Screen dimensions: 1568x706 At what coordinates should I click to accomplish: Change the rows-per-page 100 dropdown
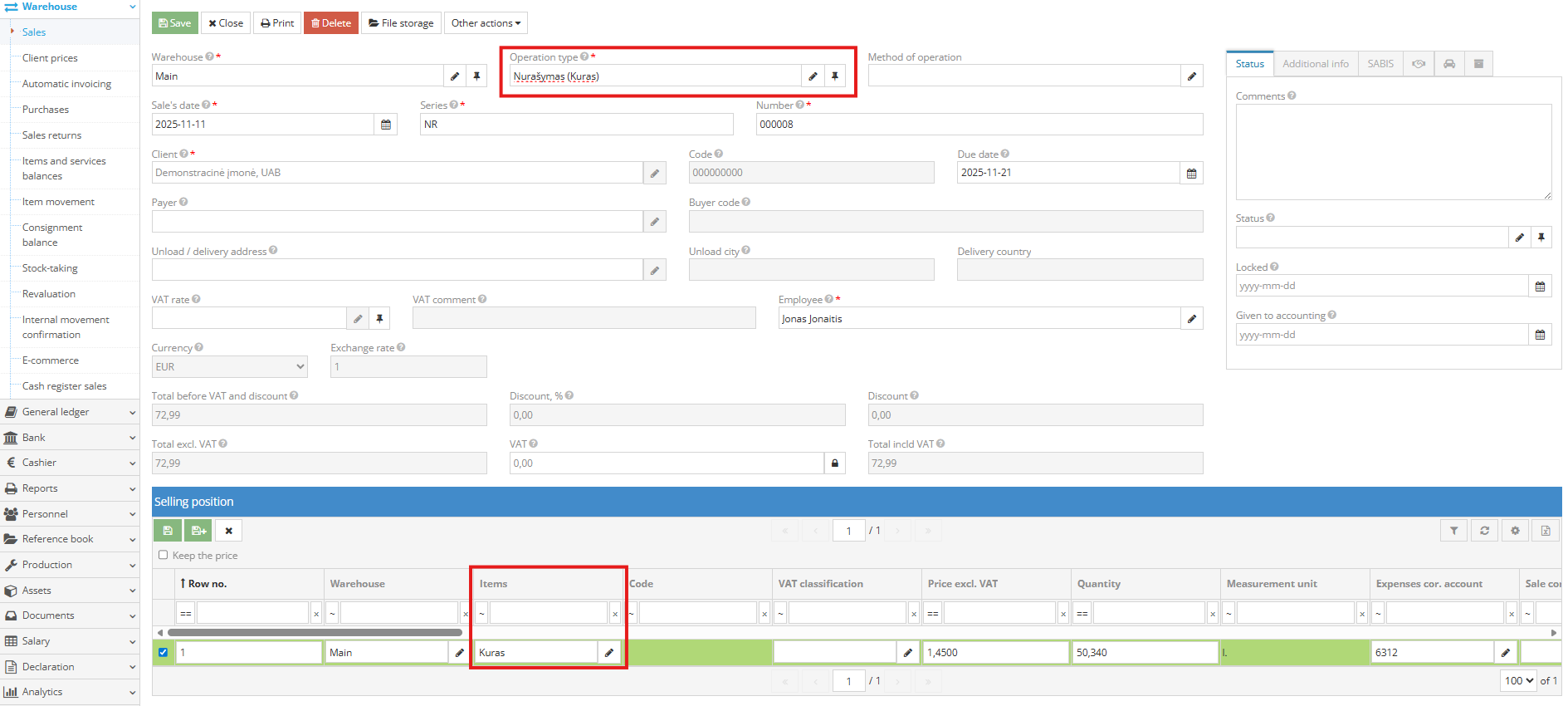pyautogui.click(x=1518, y=681)
